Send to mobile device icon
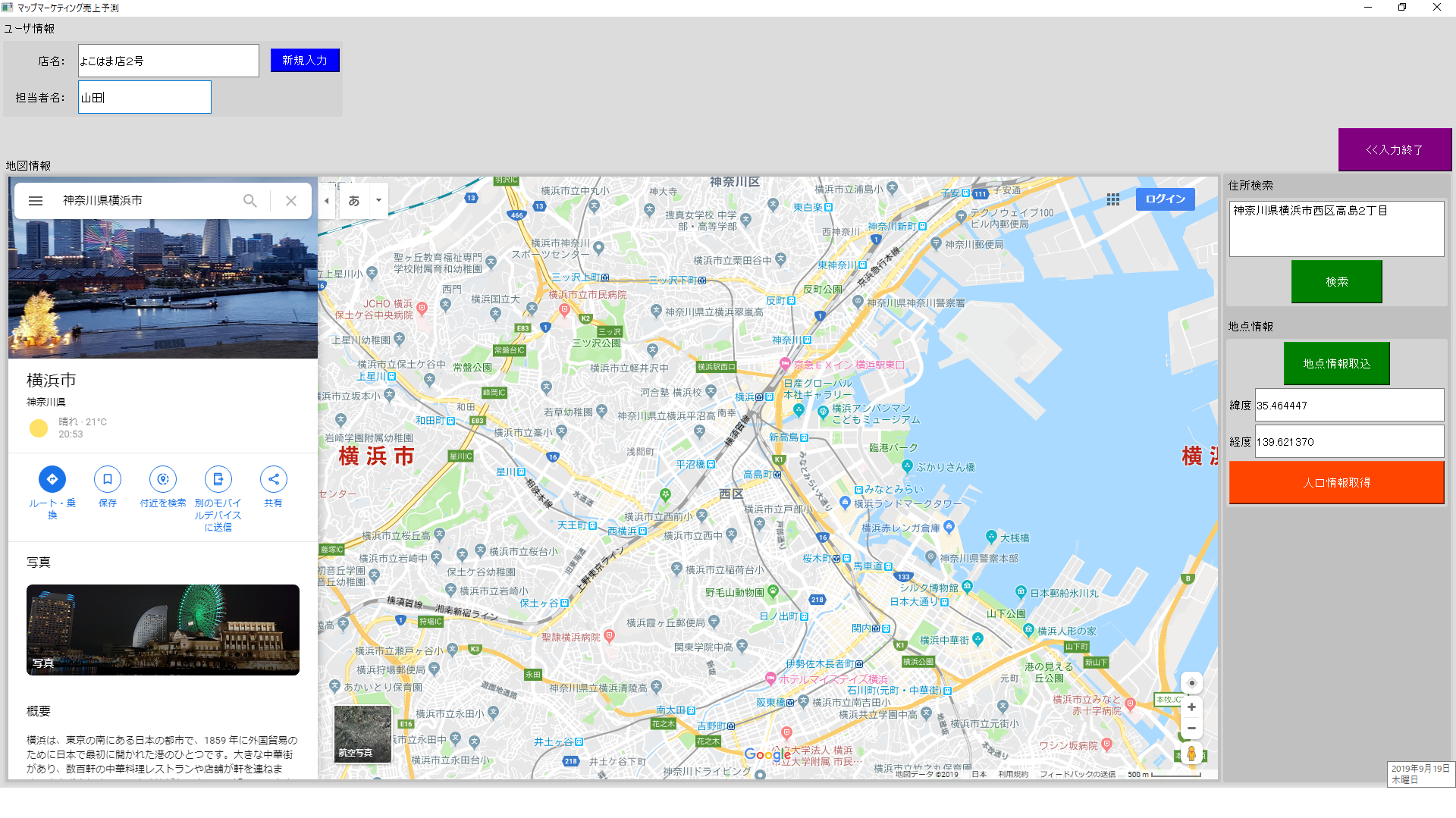 tap(218, 479)
